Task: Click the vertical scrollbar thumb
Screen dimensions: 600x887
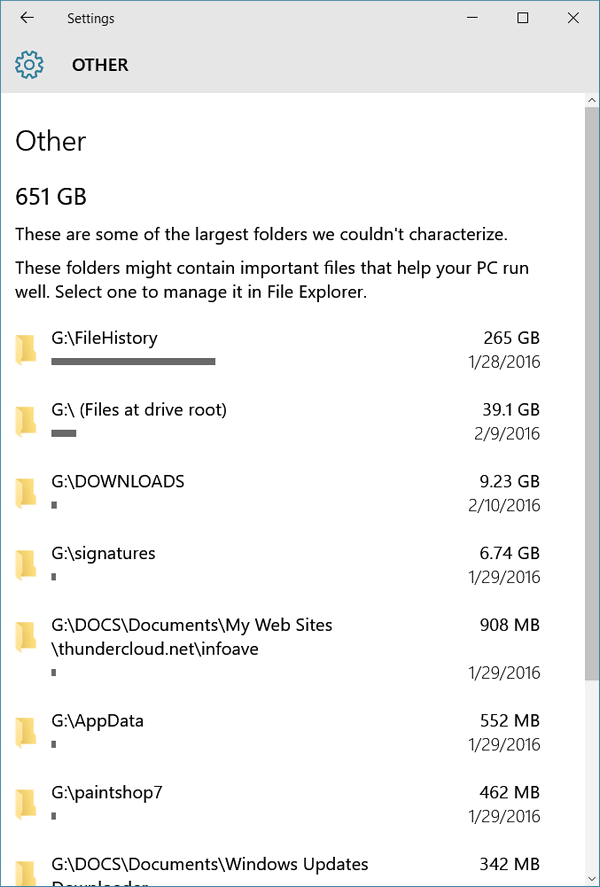Action: [x=592, y=393]
